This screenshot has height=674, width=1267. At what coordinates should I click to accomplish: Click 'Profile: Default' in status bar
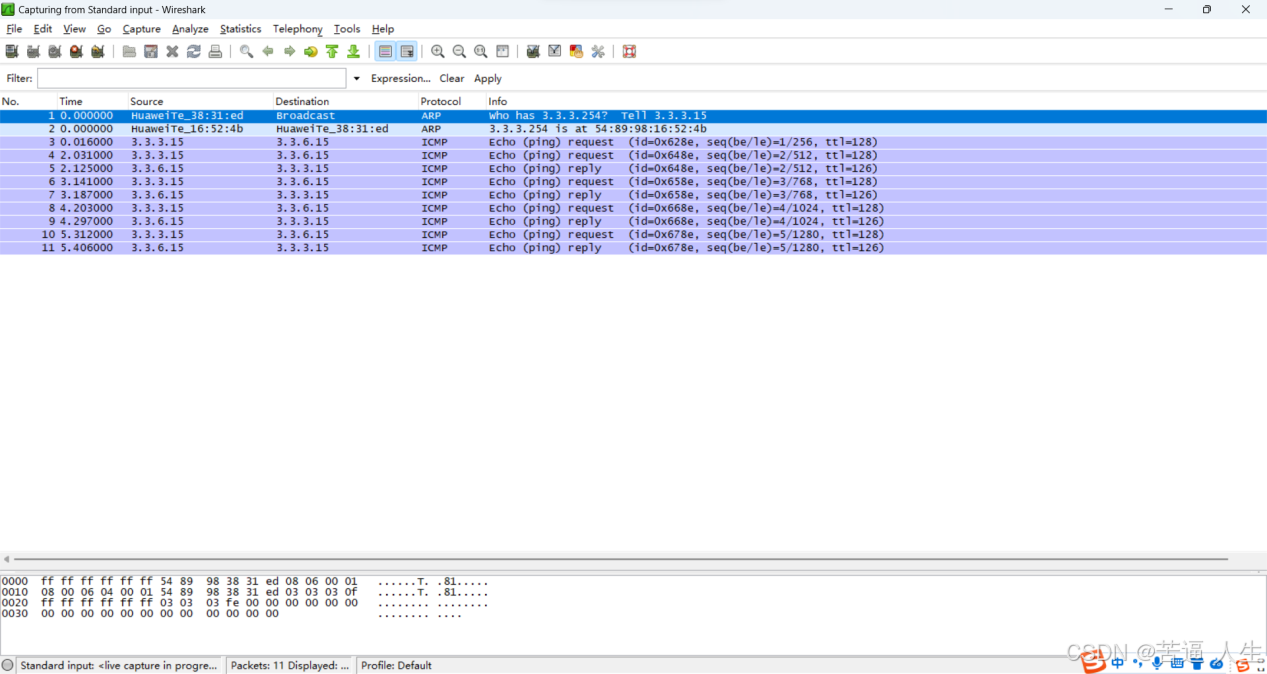pyautogui.click(x=396, y=665)
